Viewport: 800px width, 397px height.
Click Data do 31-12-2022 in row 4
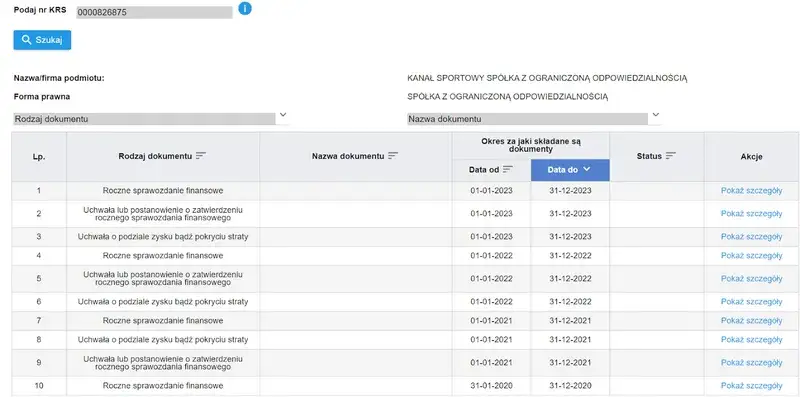click(570, 256)
